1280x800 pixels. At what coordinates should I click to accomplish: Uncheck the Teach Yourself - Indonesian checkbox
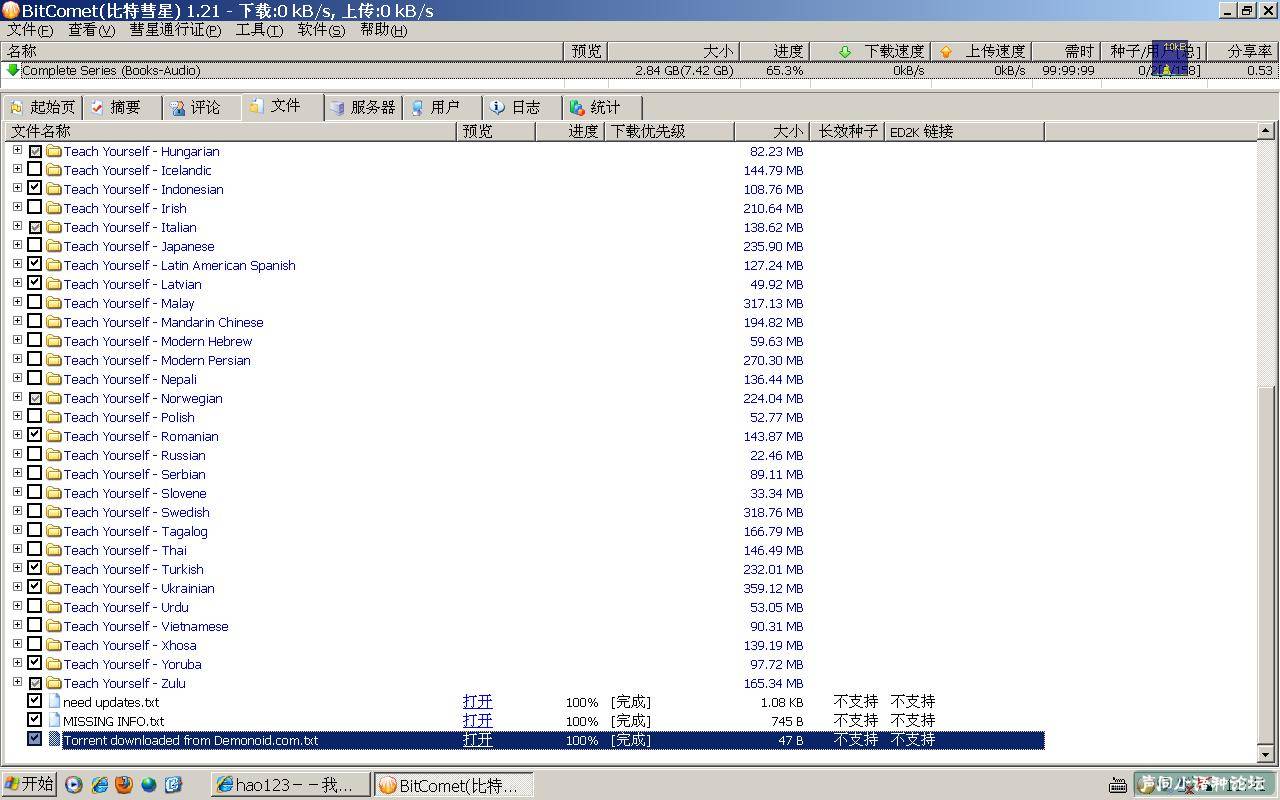pyautogui.click(x=35, y=189)
